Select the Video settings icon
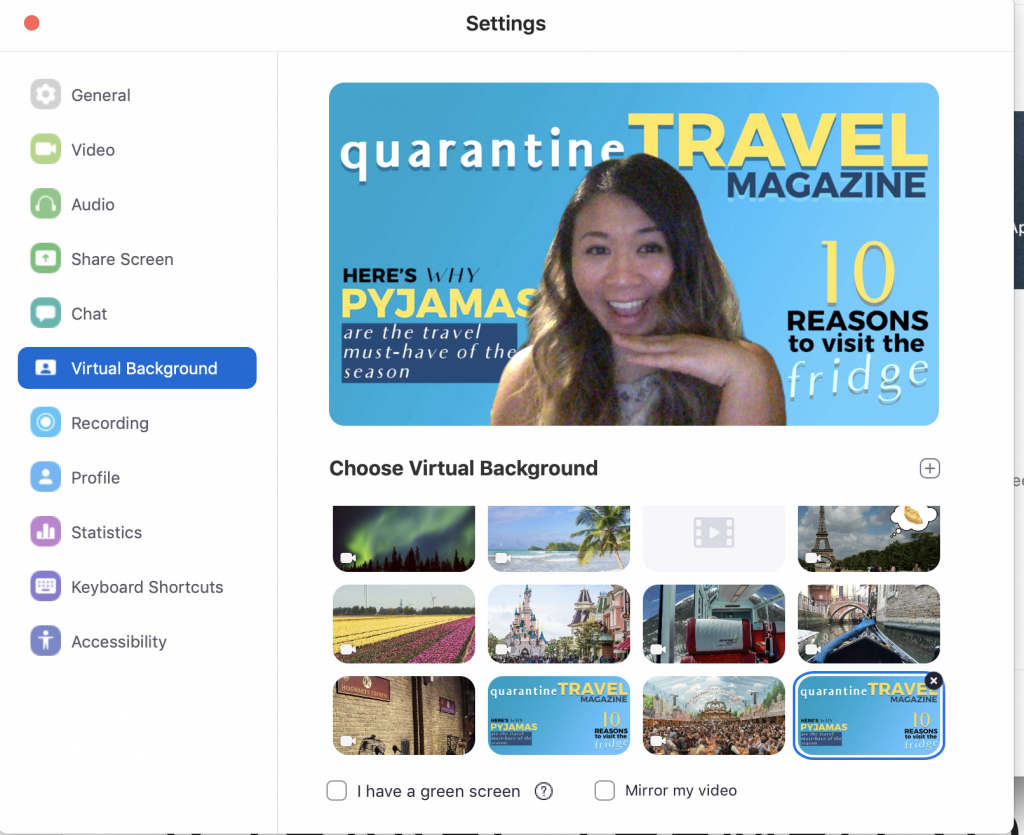This screenshot has height=835, width=1024. point(45,149)
